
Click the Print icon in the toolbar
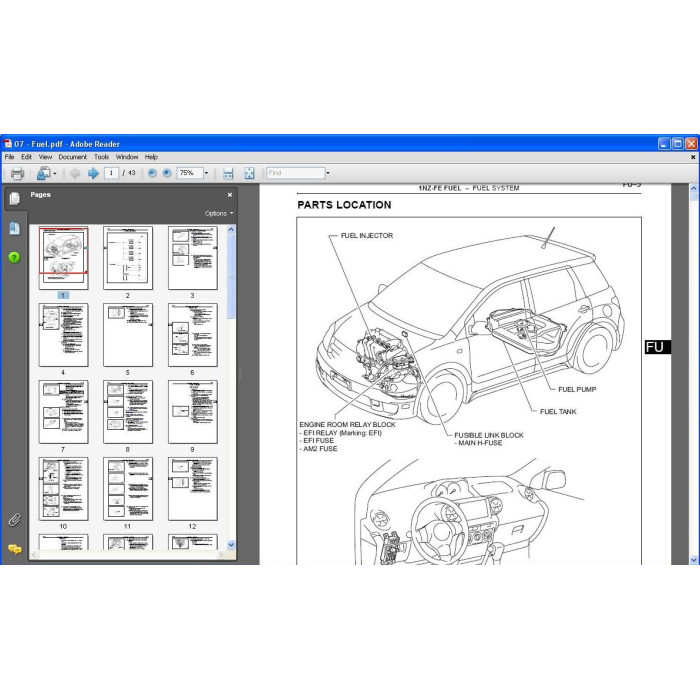click(x=17, y=173)
